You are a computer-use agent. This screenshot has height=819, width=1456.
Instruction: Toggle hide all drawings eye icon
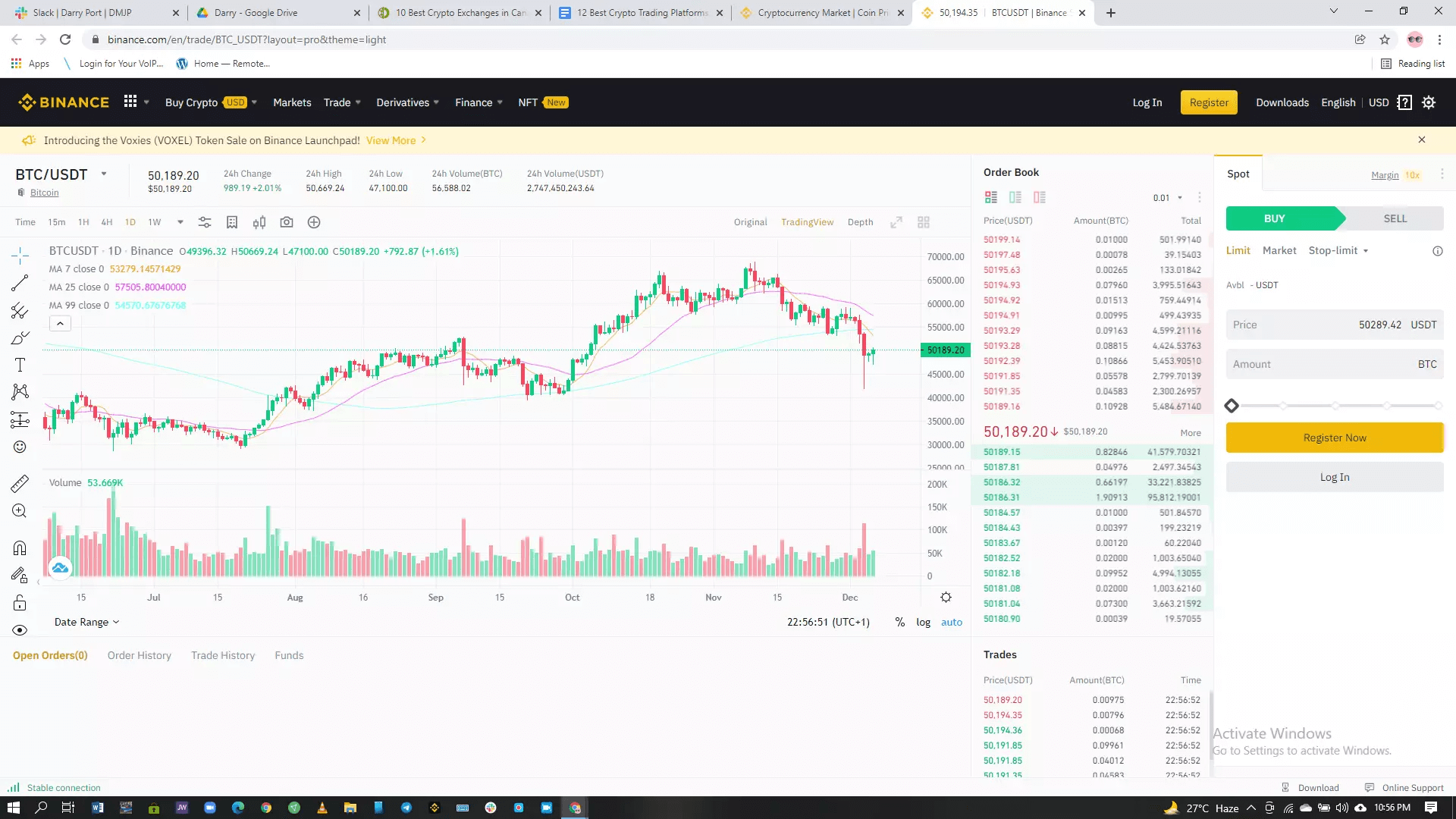tap(20, 630)
